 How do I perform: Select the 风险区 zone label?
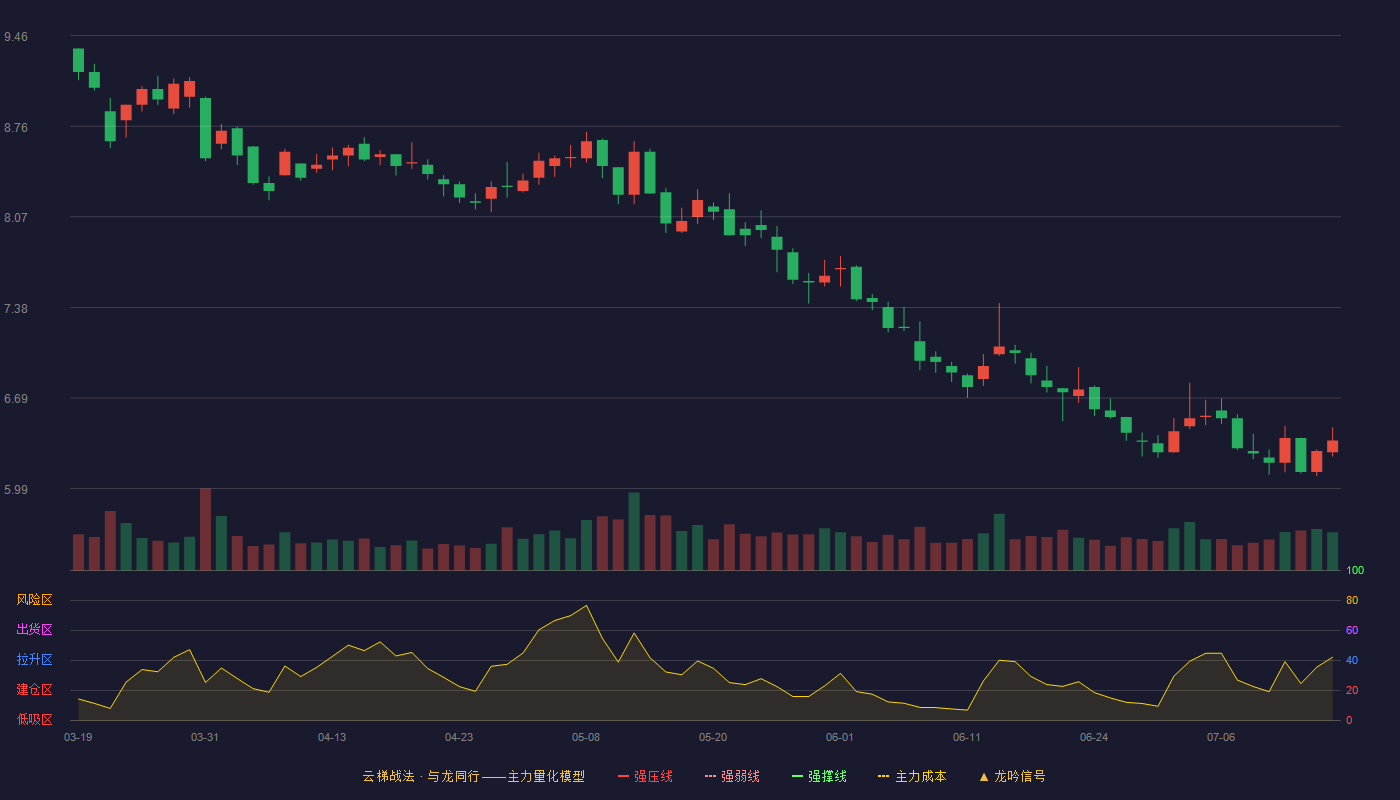click(x=34, y=600)
